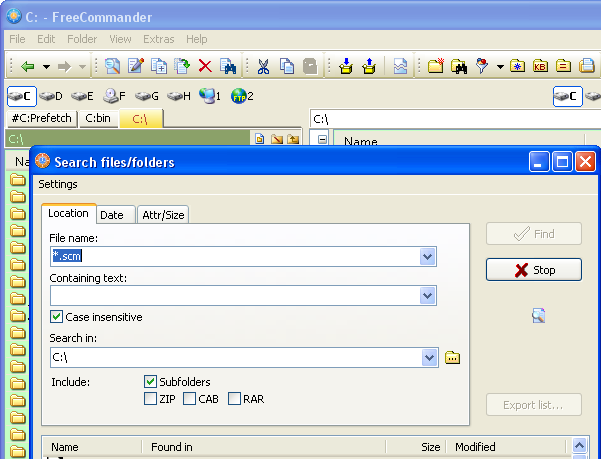This screenshot has height=459, width=601.
Task: Open the filter dropdown arrow
Action: (x=500, y=67)
